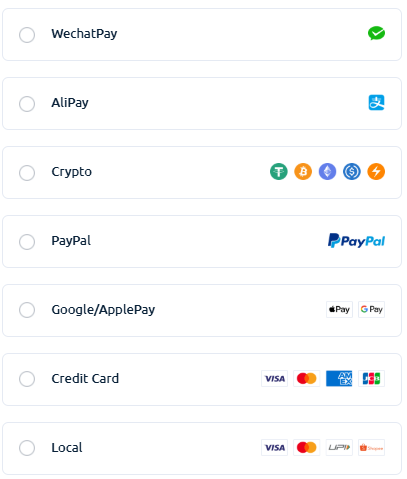407x479 pixels.
Task: Click the green Tether coin icon
Action: [279, 172]
